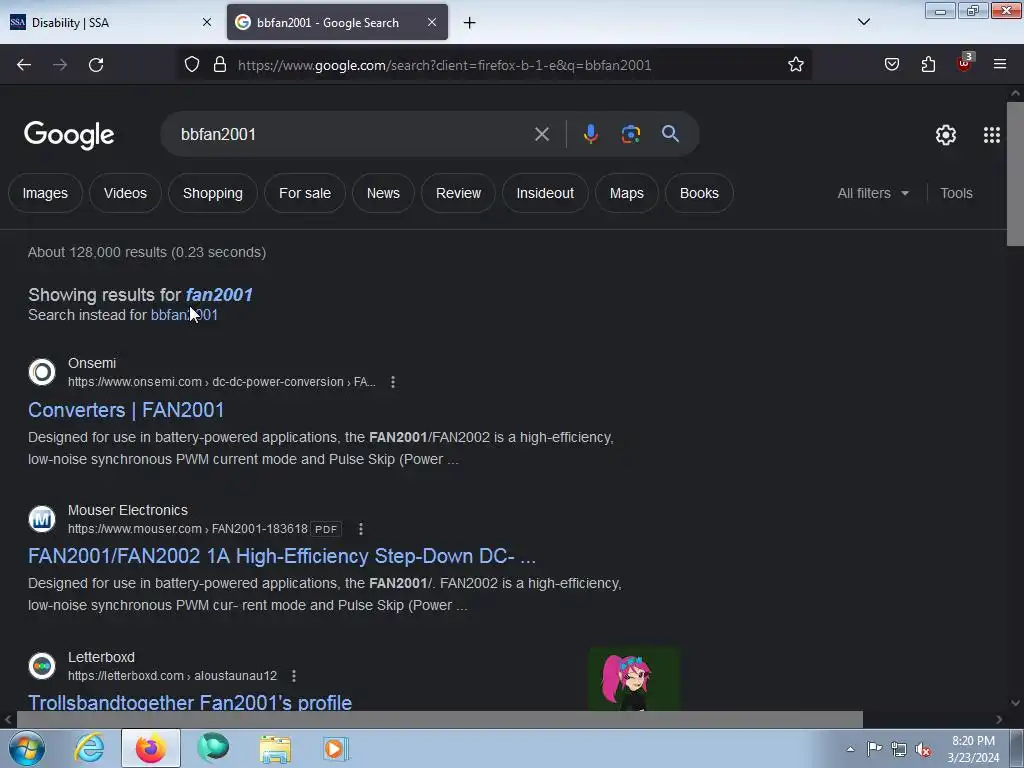Bookmark this page with the star icon
Screen dimensions: 1024x768
click(795, 65)
